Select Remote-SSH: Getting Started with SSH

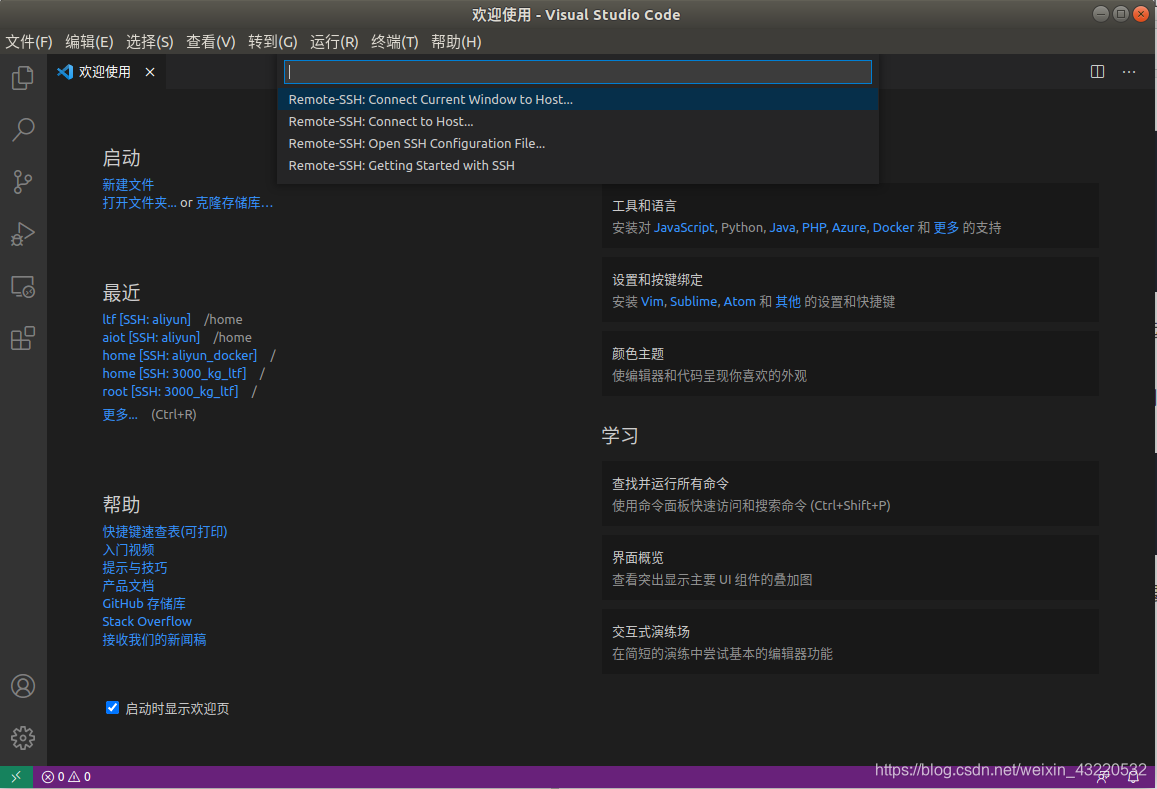click(x=578, y=166)
